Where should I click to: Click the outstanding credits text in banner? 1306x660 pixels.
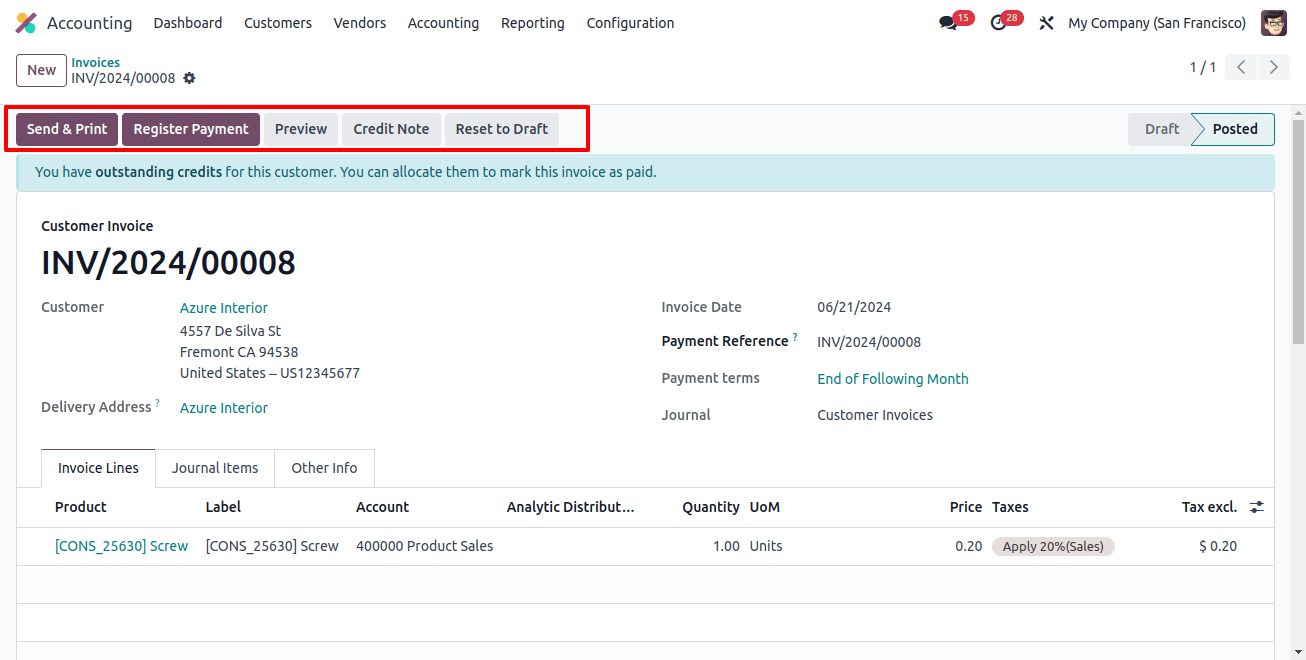(159, 172)
